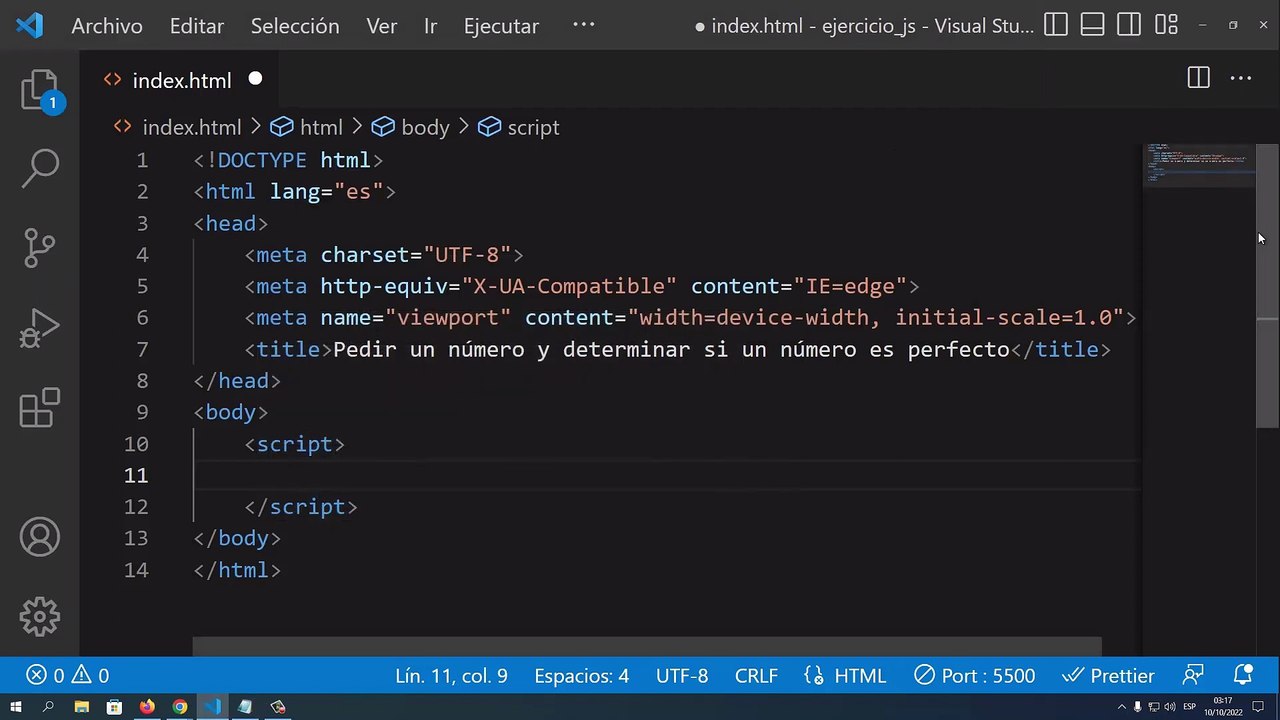Open the Selección menu
This screenshot has width=1280, height=720.
pyautogui.click(x=295, y=26)
